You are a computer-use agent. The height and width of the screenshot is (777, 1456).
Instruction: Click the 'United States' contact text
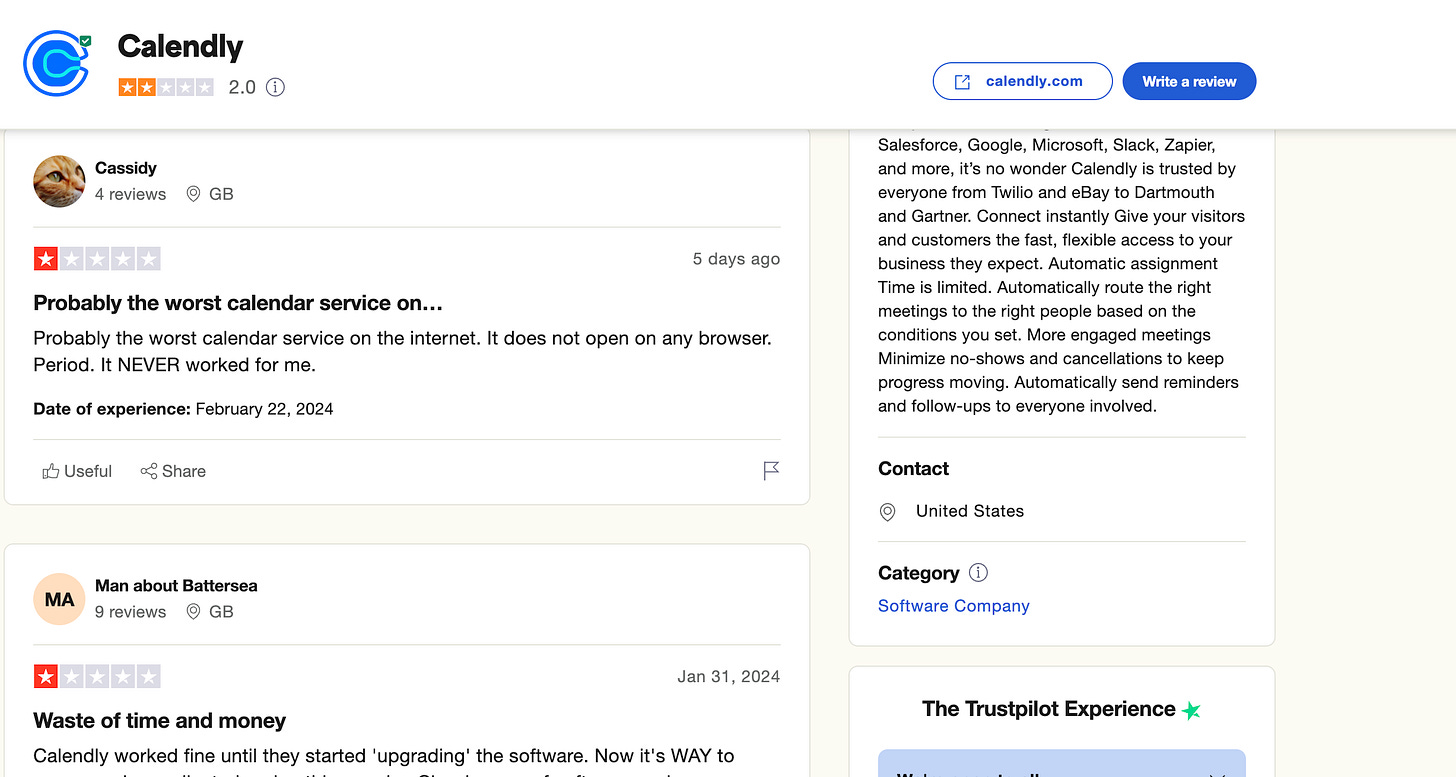tap(970, 511)
